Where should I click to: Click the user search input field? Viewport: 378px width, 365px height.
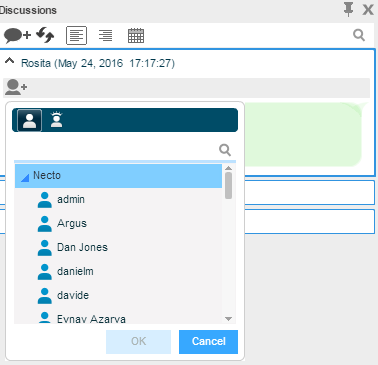115,150
